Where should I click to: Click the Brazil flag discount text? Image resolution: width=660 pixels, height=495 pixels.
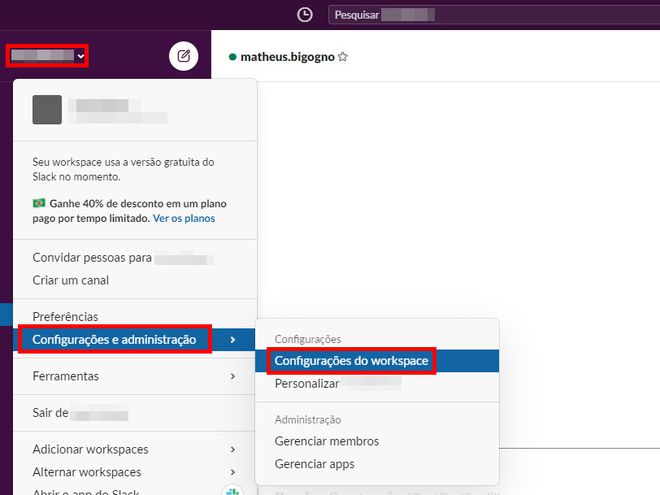click(130, 211)
